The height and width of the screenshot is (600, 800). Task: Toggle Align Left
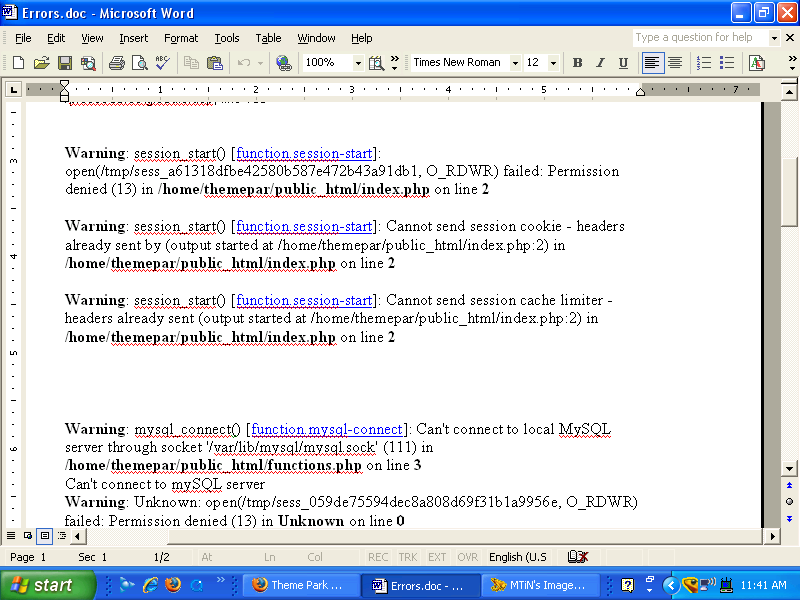(x=653, y=63)
